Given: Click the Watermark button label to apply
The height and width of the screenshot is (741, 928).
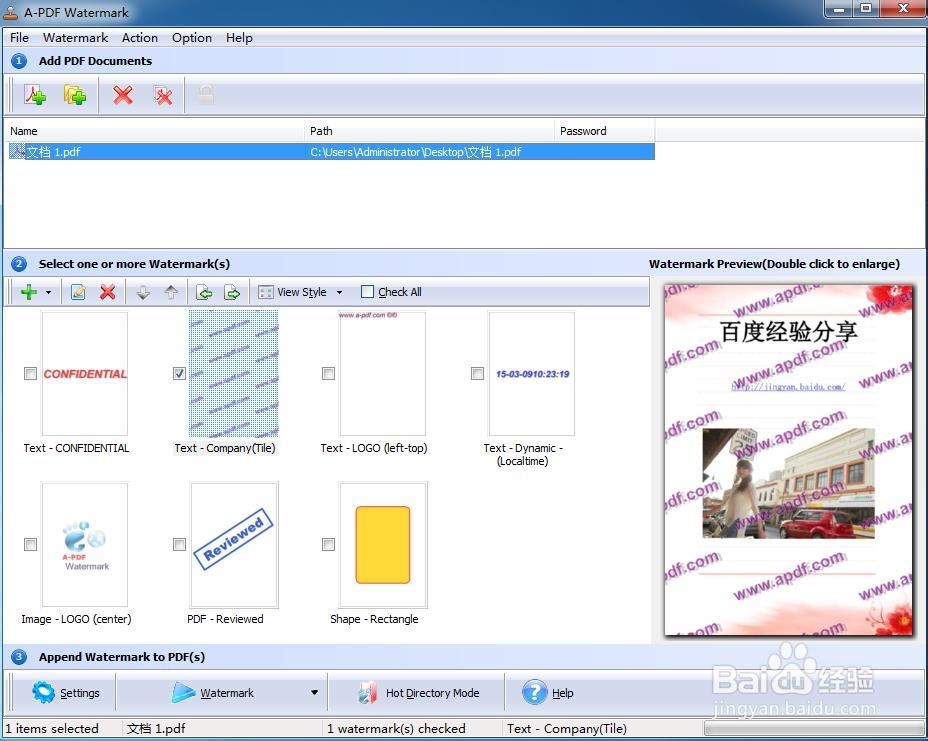Looking at the screenshot, I should click(x=227, y=693).
